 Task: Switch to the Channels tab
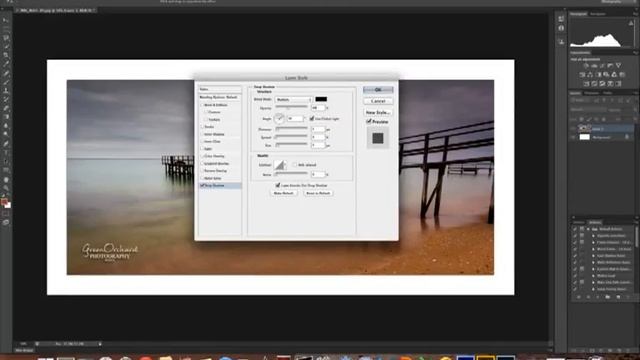tap(591, 93)
